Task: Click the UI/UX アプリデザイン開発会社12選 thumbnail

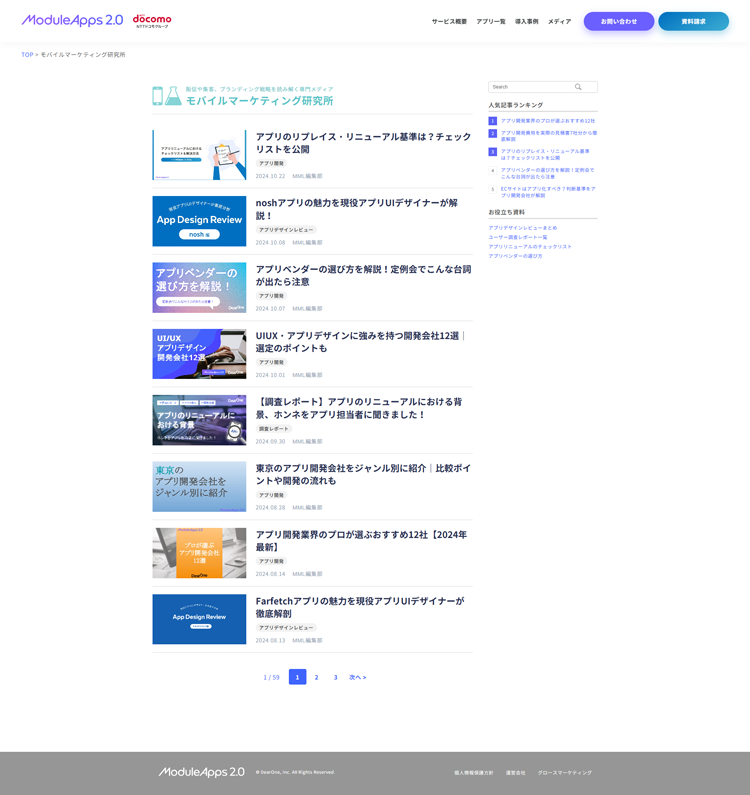Action: pyautogui.click(x=199, y=354)
